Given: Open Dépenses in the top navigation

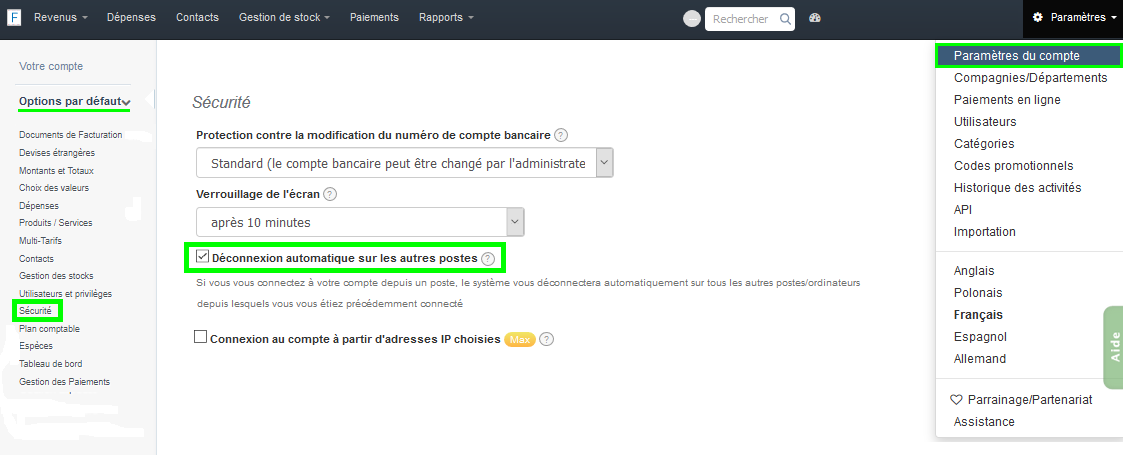Looking at the screenshot, I should [x=131, y=18].
